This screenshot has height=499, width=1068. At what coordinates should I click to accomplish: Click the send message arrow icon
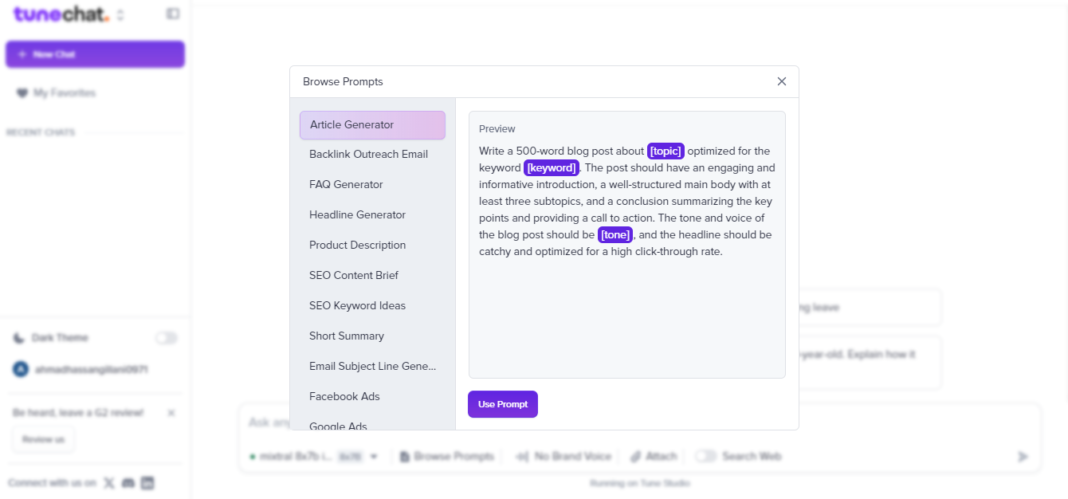[x=1023, y=456]
